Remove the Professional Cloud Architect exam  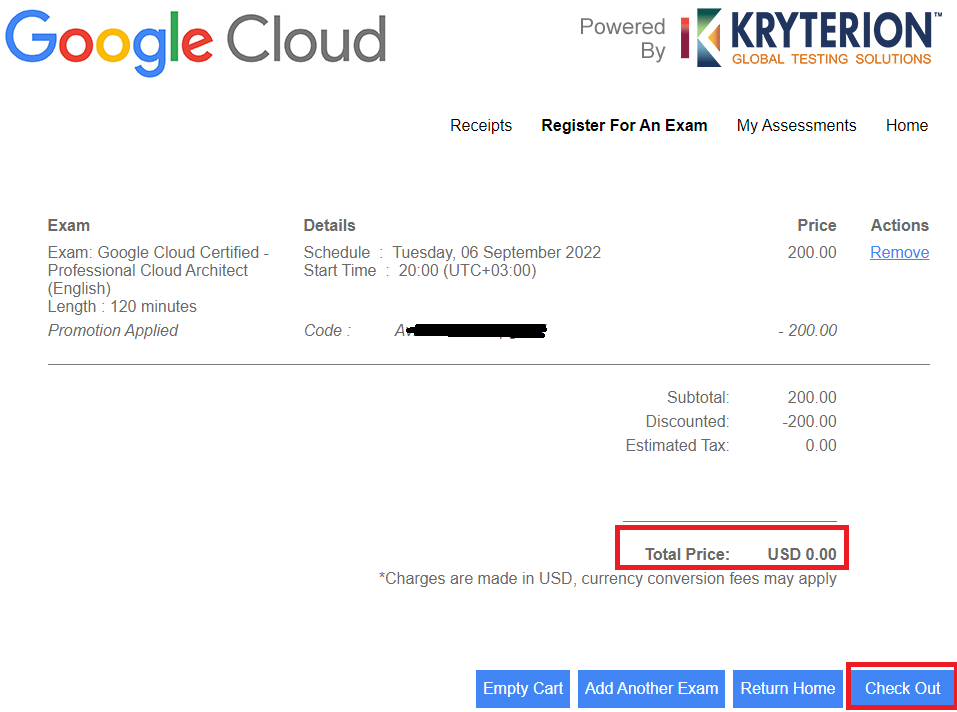pyautogui.click(x=899, y=252)
